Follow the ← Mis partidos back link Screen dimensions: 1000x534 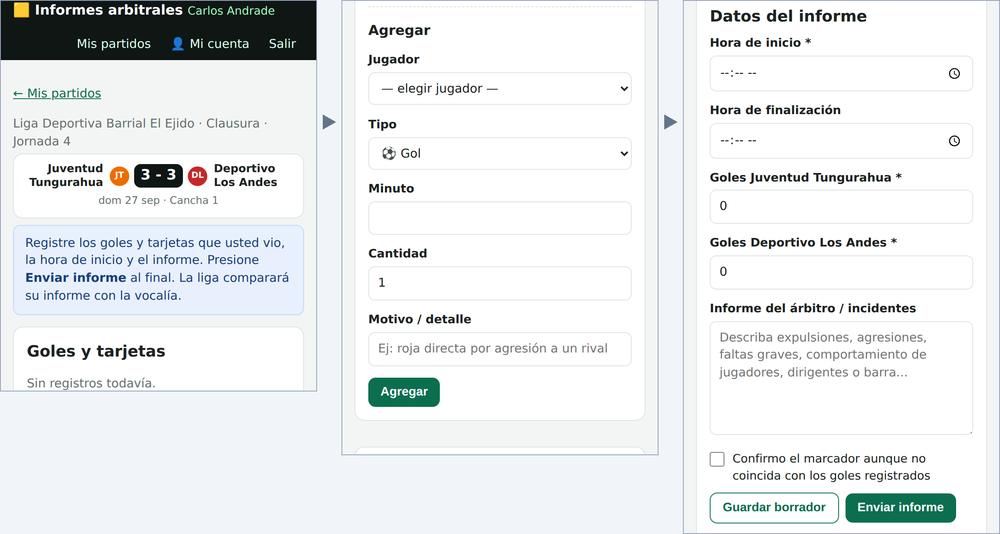[57, 93]
